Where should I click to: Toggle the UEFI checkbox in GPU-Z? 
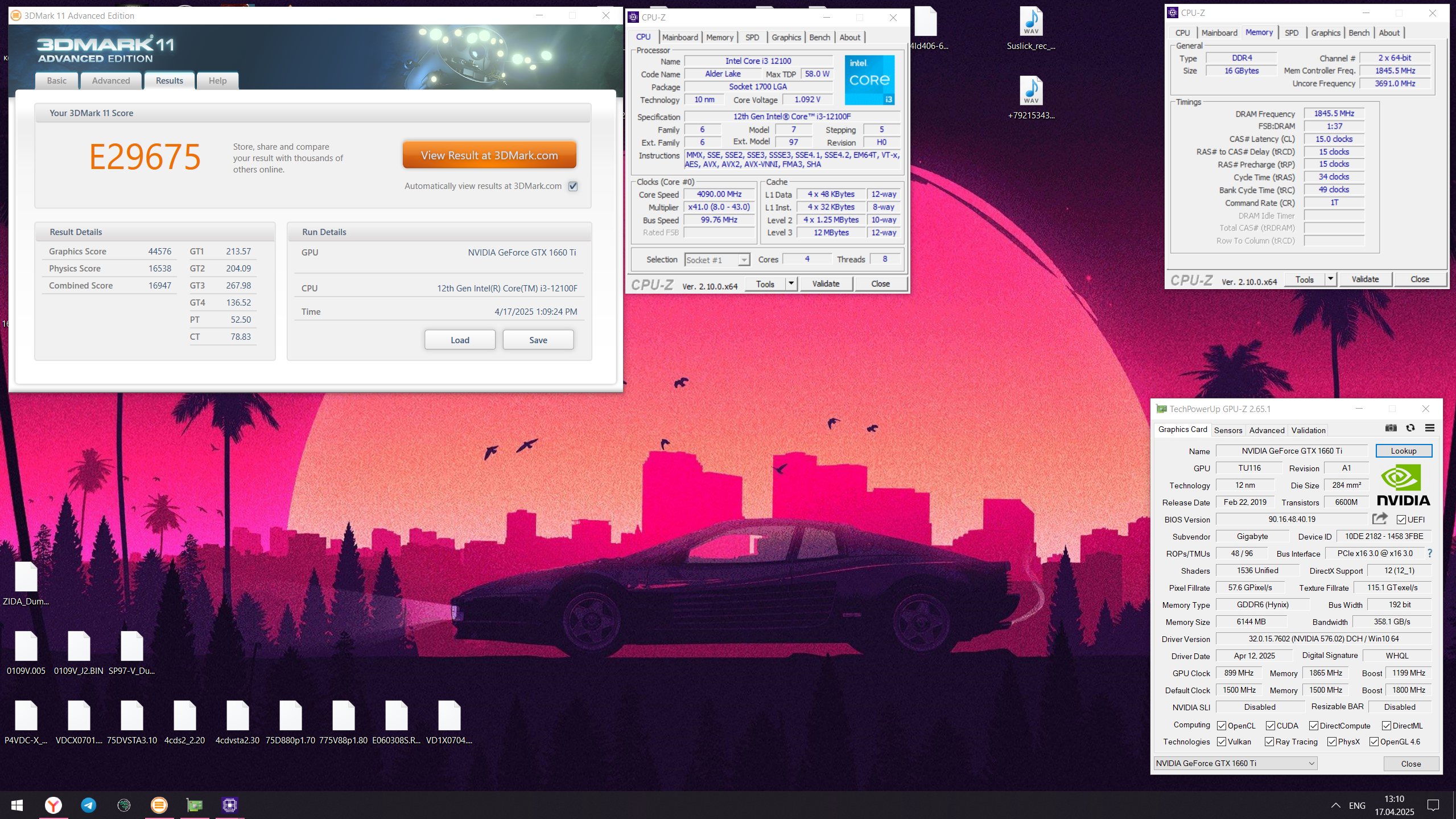(1401, 520)
